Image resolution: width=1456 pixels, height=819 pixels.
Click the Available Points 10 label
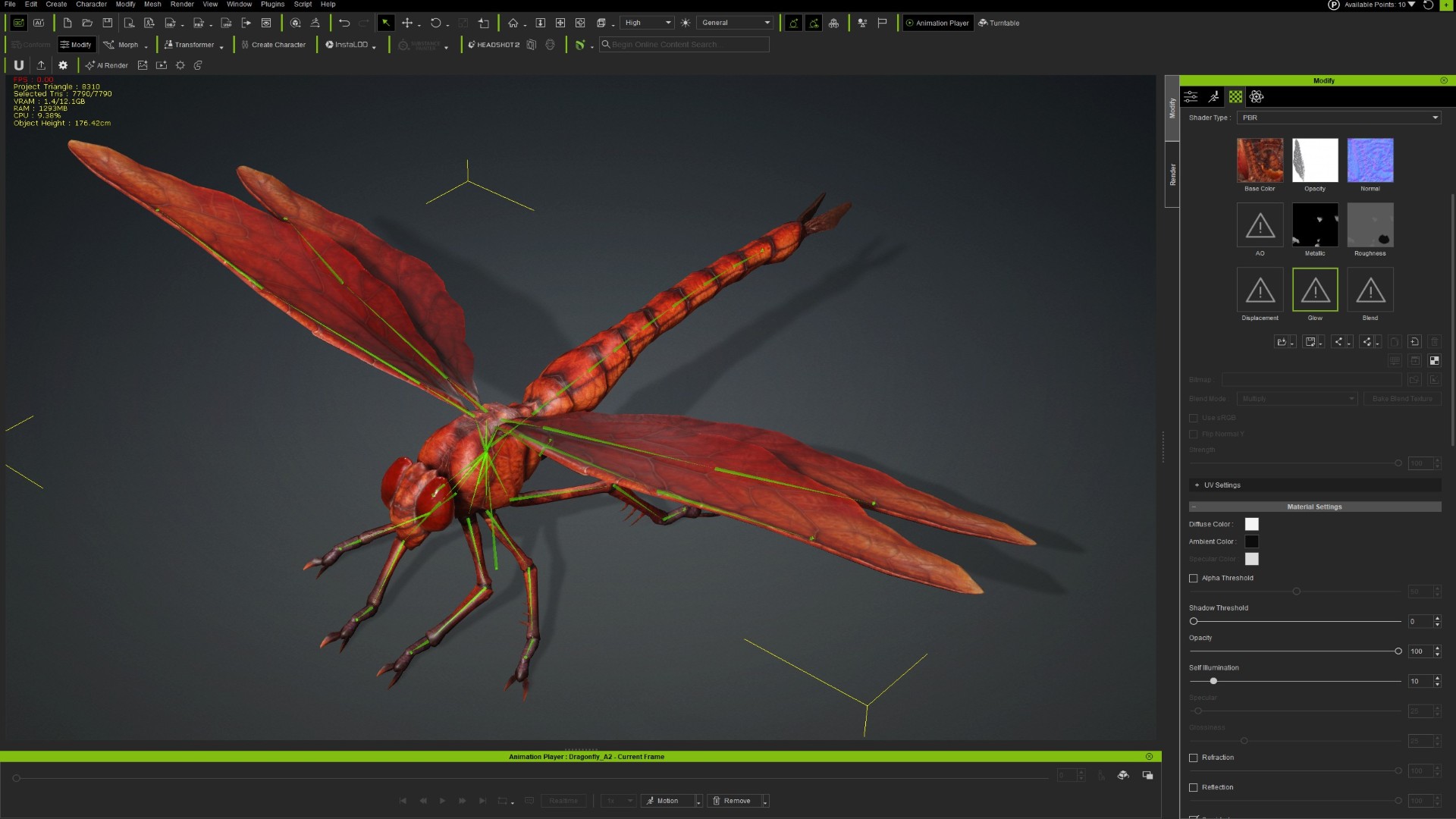tap(1375, 5)
